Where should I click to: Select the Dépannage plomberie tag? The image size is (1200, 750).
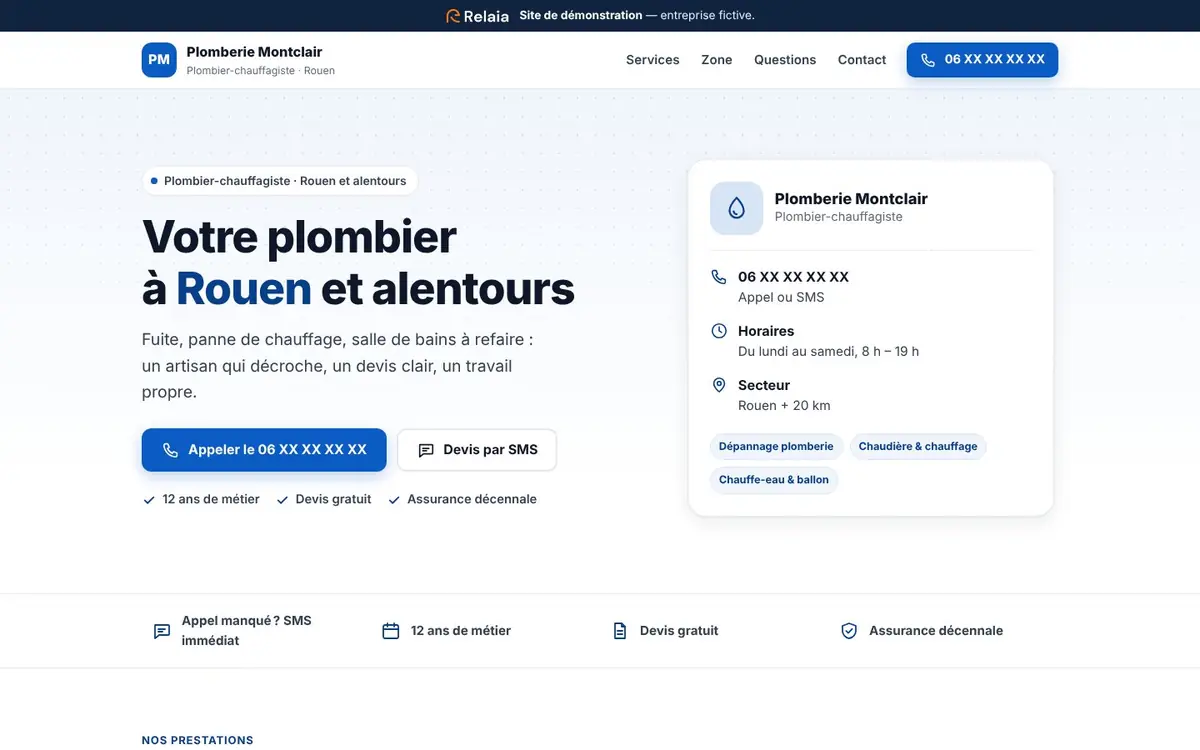click(776, 446)
